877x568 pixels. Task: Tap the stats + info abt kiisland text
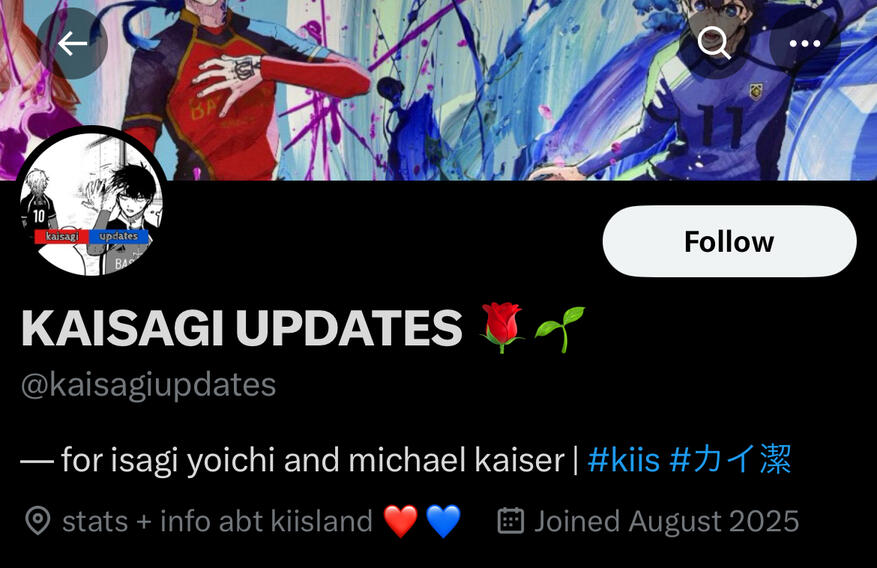click(x=218, y=521)
